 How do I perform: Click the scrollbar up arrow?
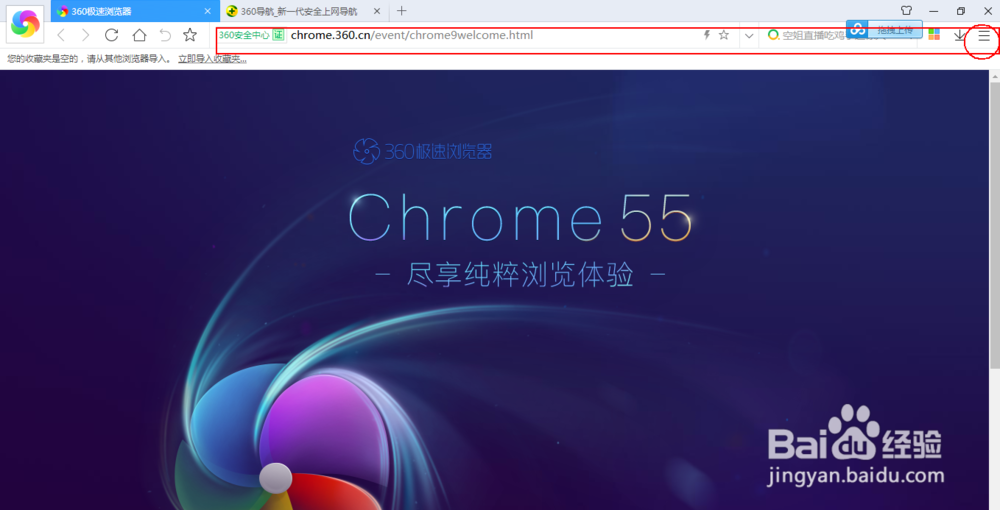[x=994, y=76]
